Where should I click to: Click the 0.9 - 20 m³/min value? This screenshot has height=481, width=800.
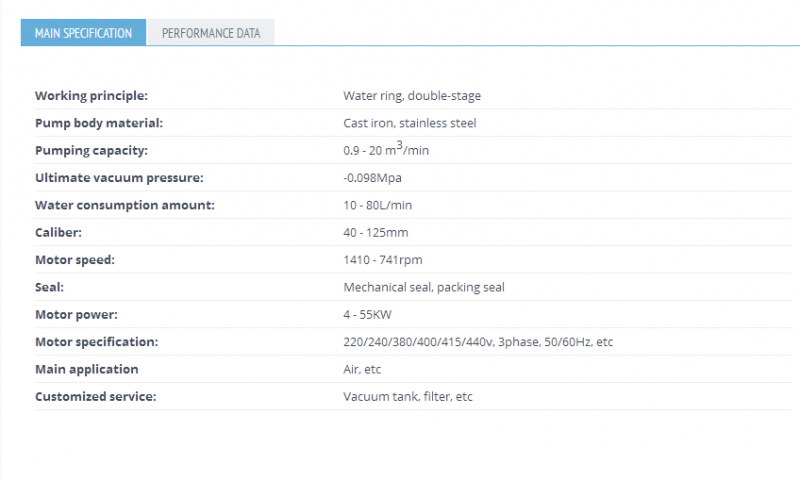click(386, 149)
